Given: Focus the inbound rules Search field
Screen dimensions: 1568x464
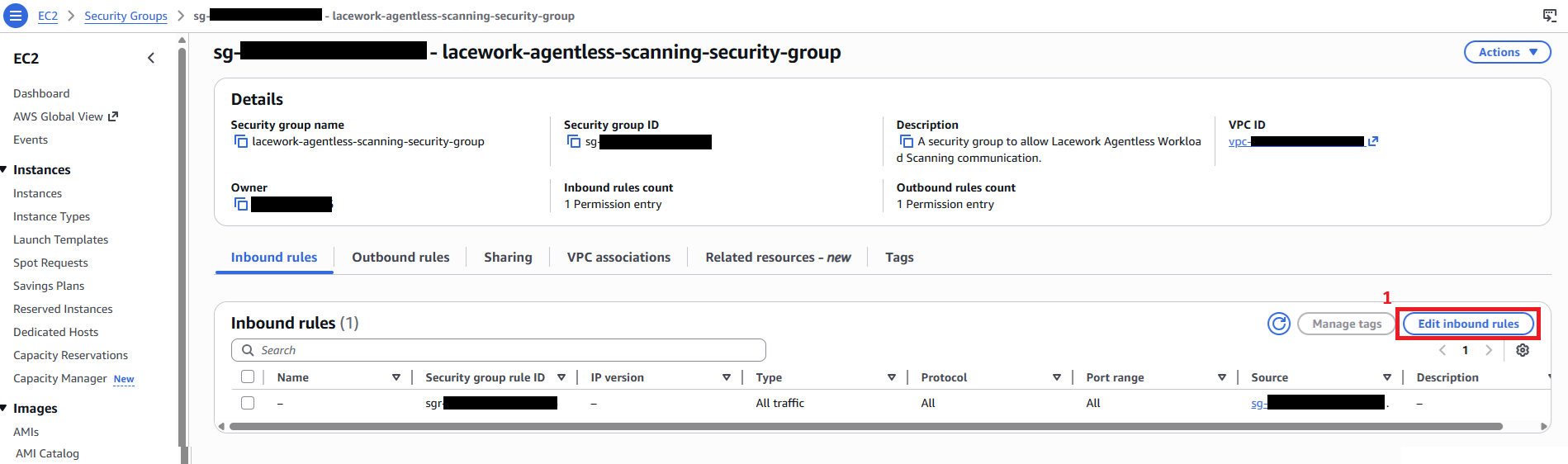Looking at the screenshot, I should (499, 350).
